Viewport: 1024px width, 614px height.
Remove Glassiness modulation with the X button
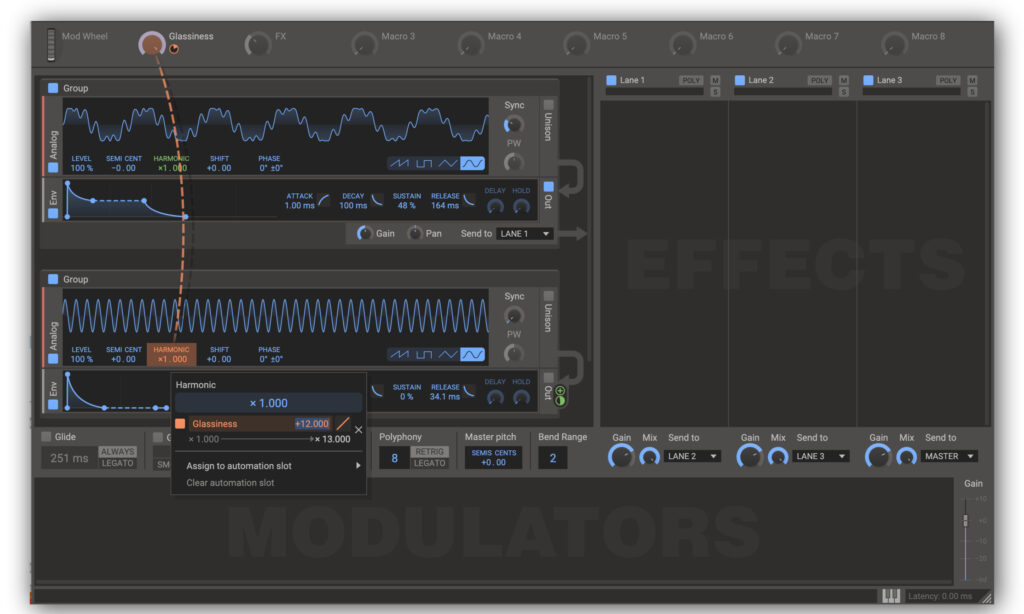(359, 429)
